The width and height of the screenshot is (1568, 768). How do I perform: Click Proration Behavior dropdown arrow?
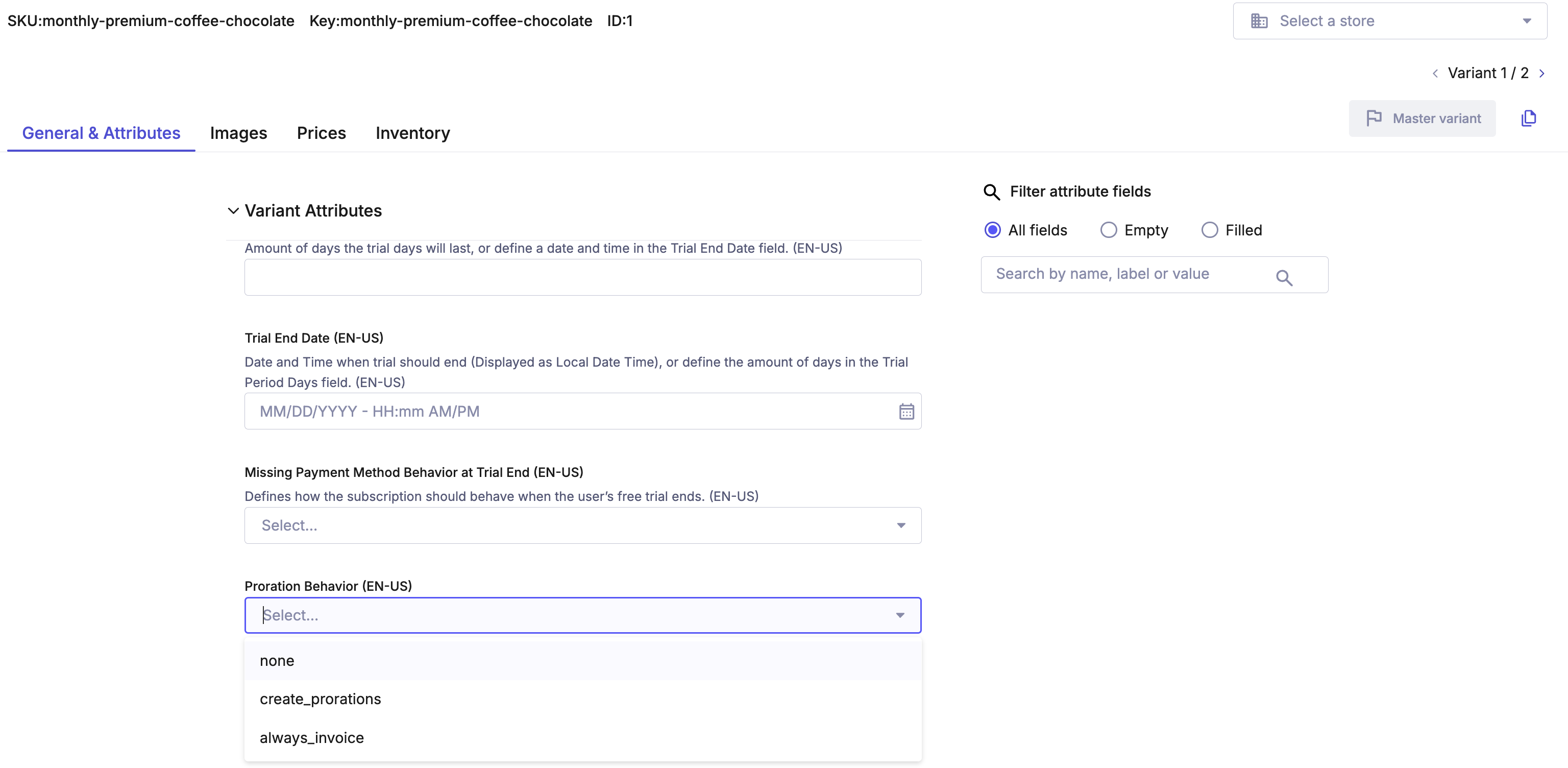[x=900, y=616]
